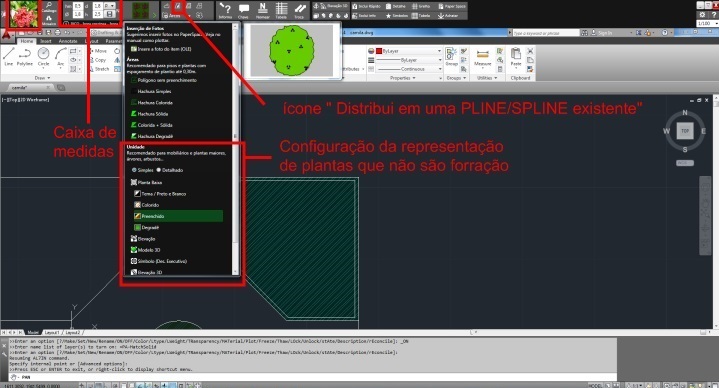Image resolution: width=719 pixels, height=388 pixels.
Task: Click the Detalhe button
Action: (396, 6)
